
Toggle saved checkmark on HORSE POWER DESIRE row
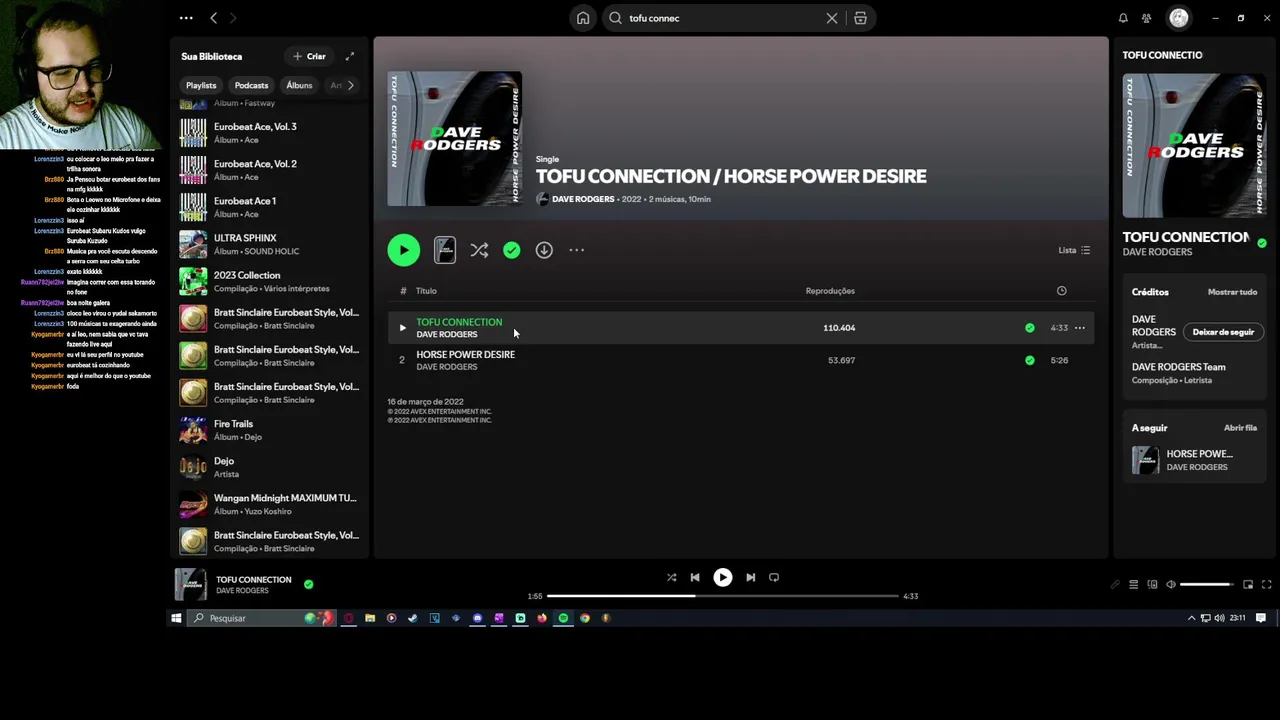point(1030,360)
